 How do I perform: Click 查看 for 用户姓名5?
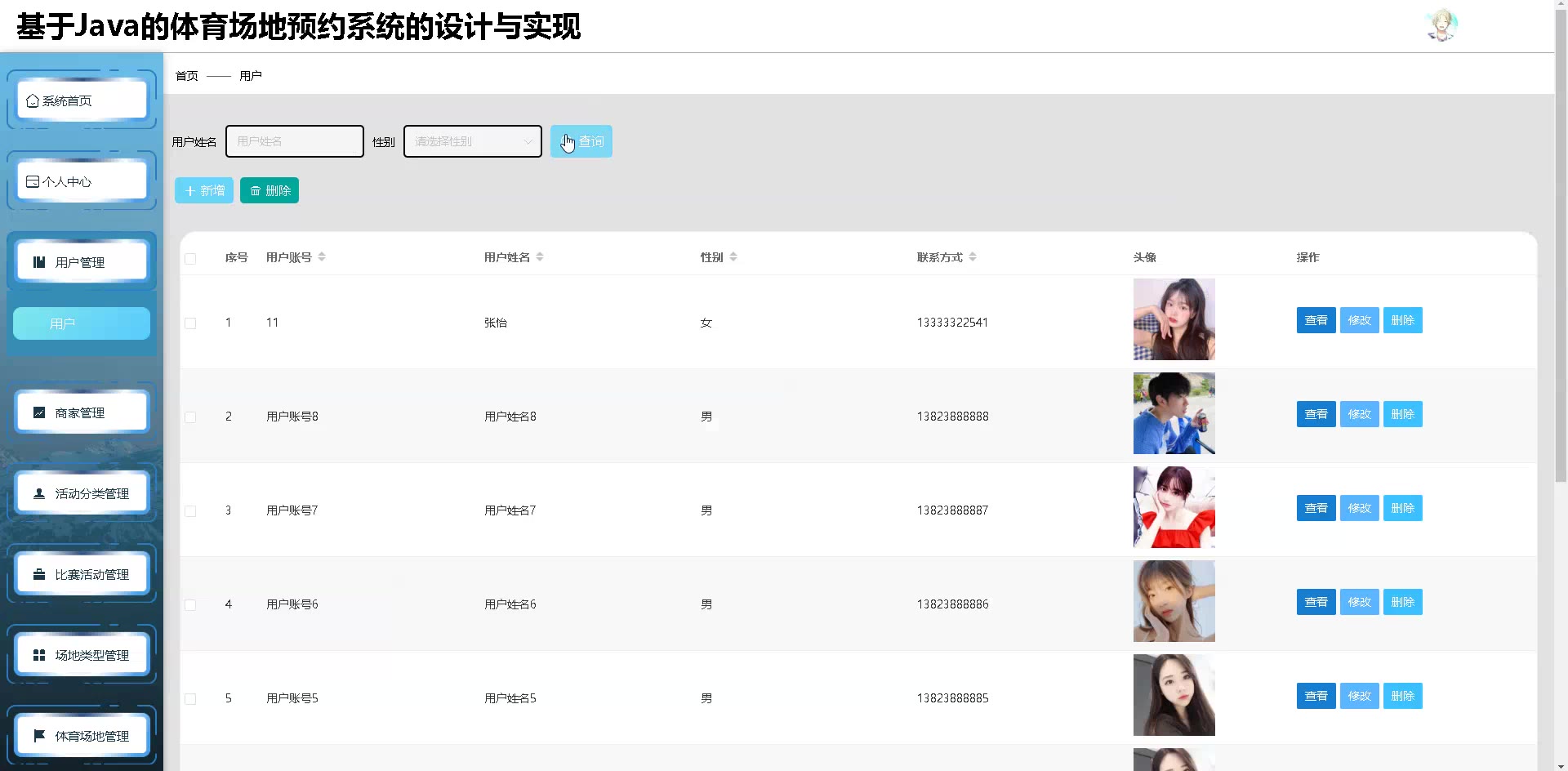(1316, 696)
